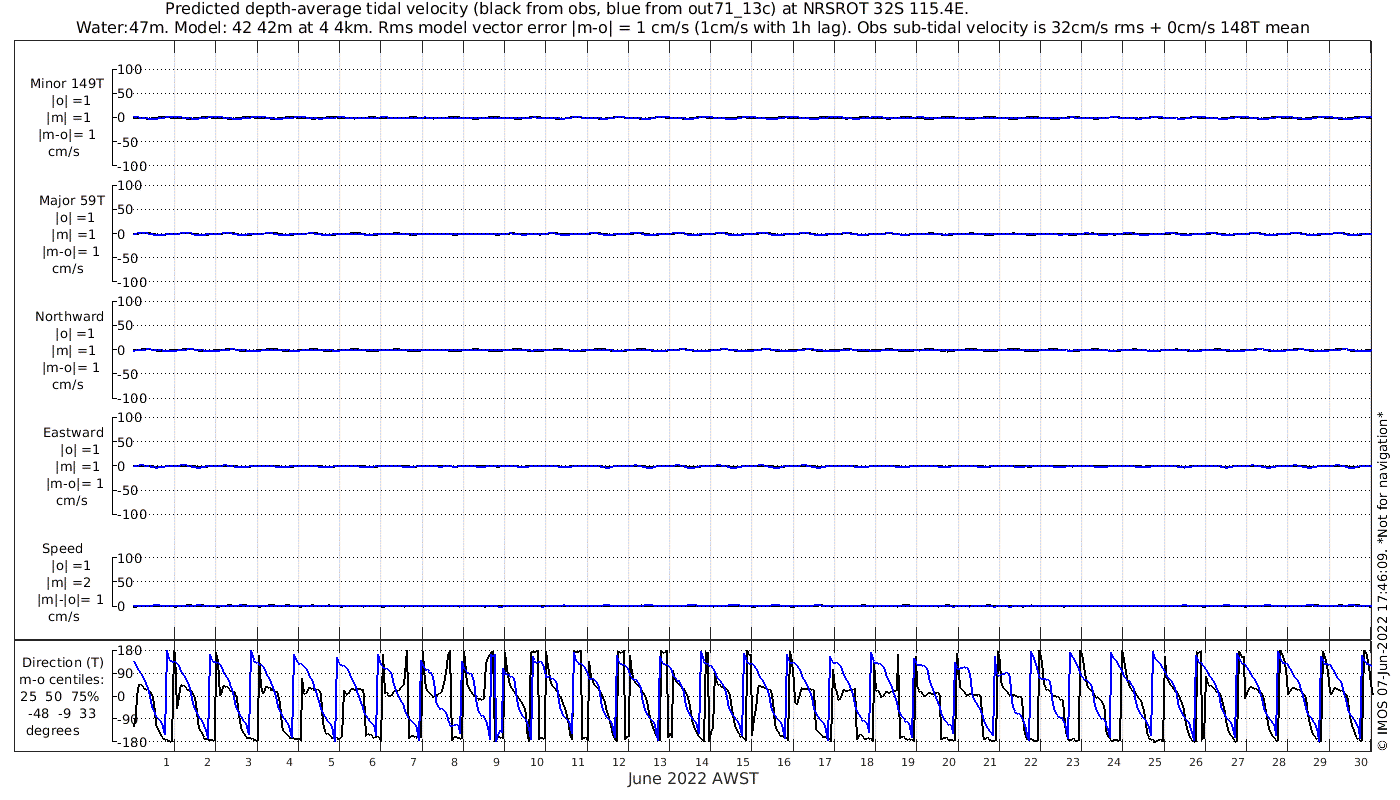Click the '100' tick of the Minor panel
This screenshot has height=800, width=1400.
tap(132, 69)
